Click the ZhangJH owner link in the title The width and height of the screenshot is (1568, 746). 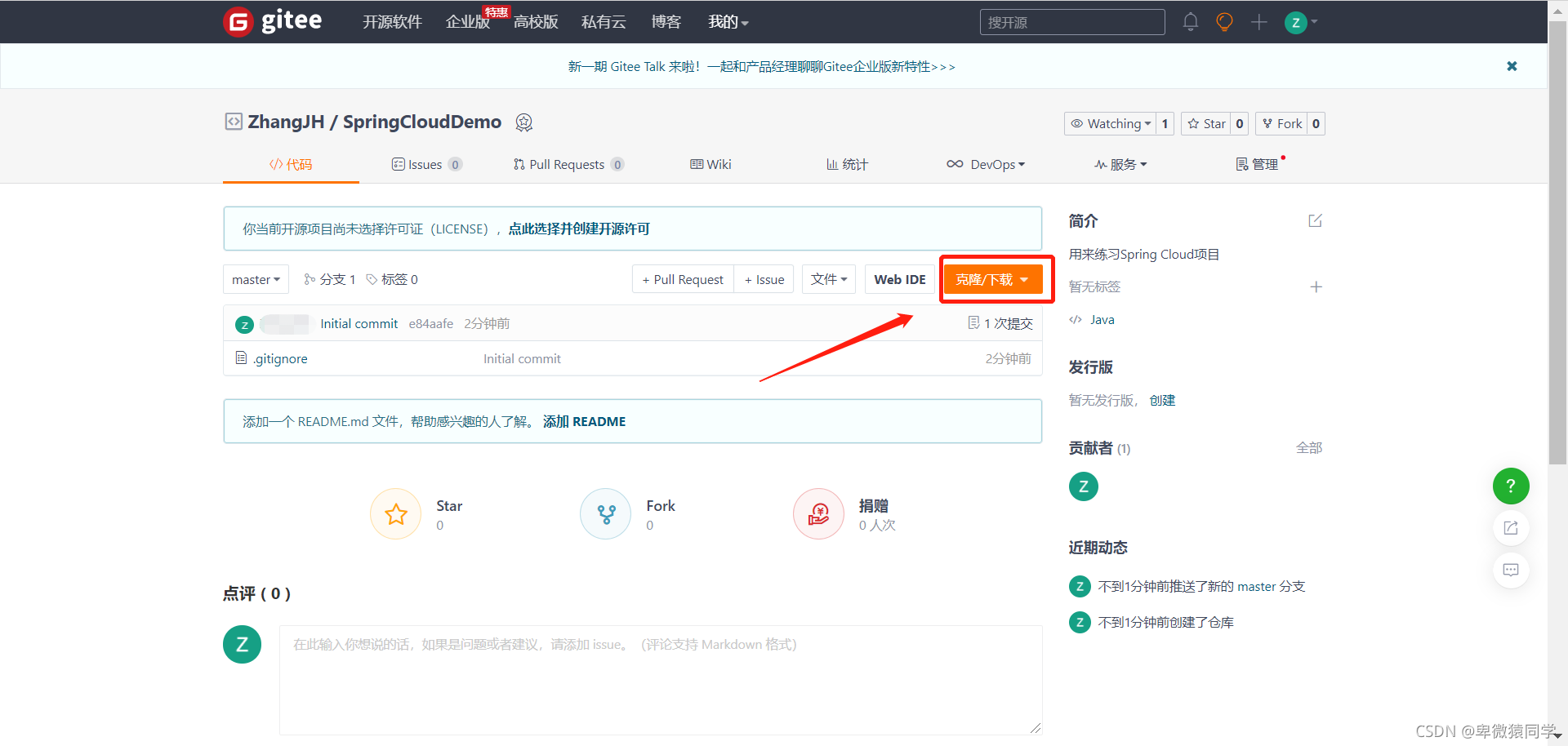click(x=286, y=122)
